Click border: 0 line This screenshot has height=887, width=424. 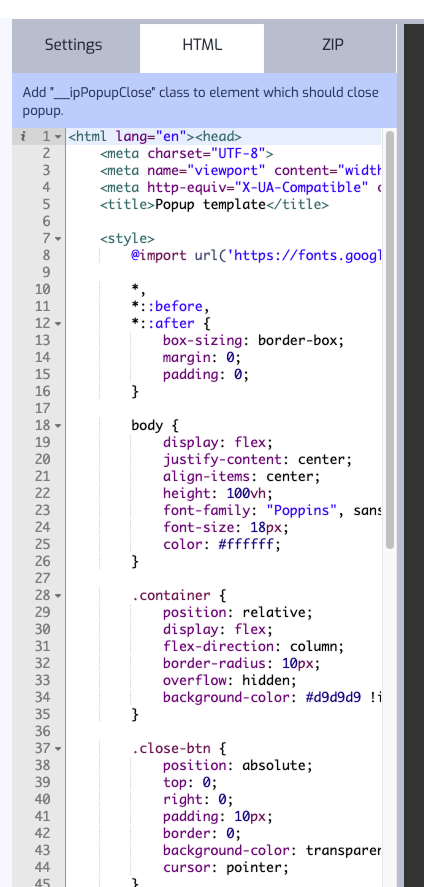(x=202, y=833)
